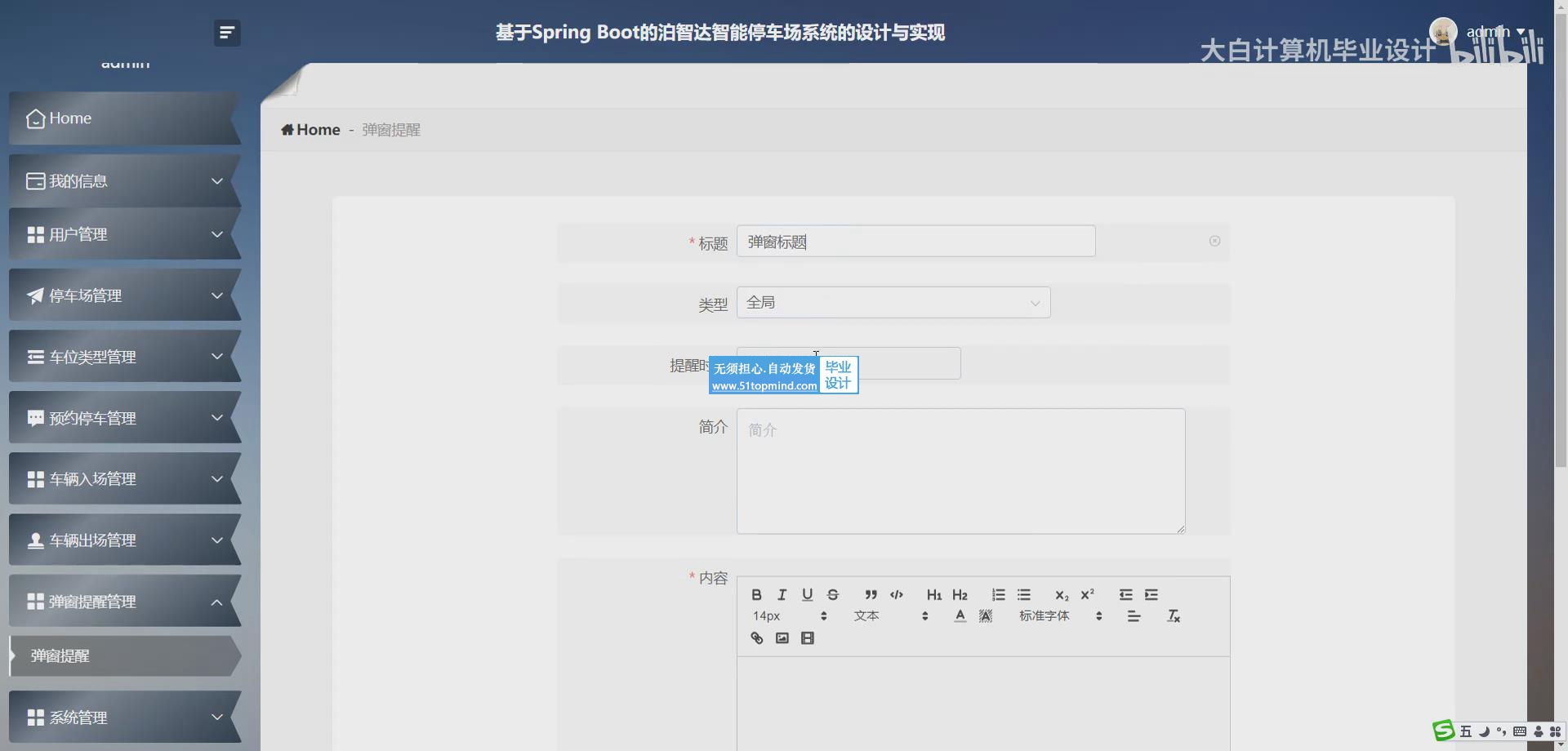The image size is (1568, 751).
Task: Open the admin user dropdown
Action: click(x=1496, y=32)
